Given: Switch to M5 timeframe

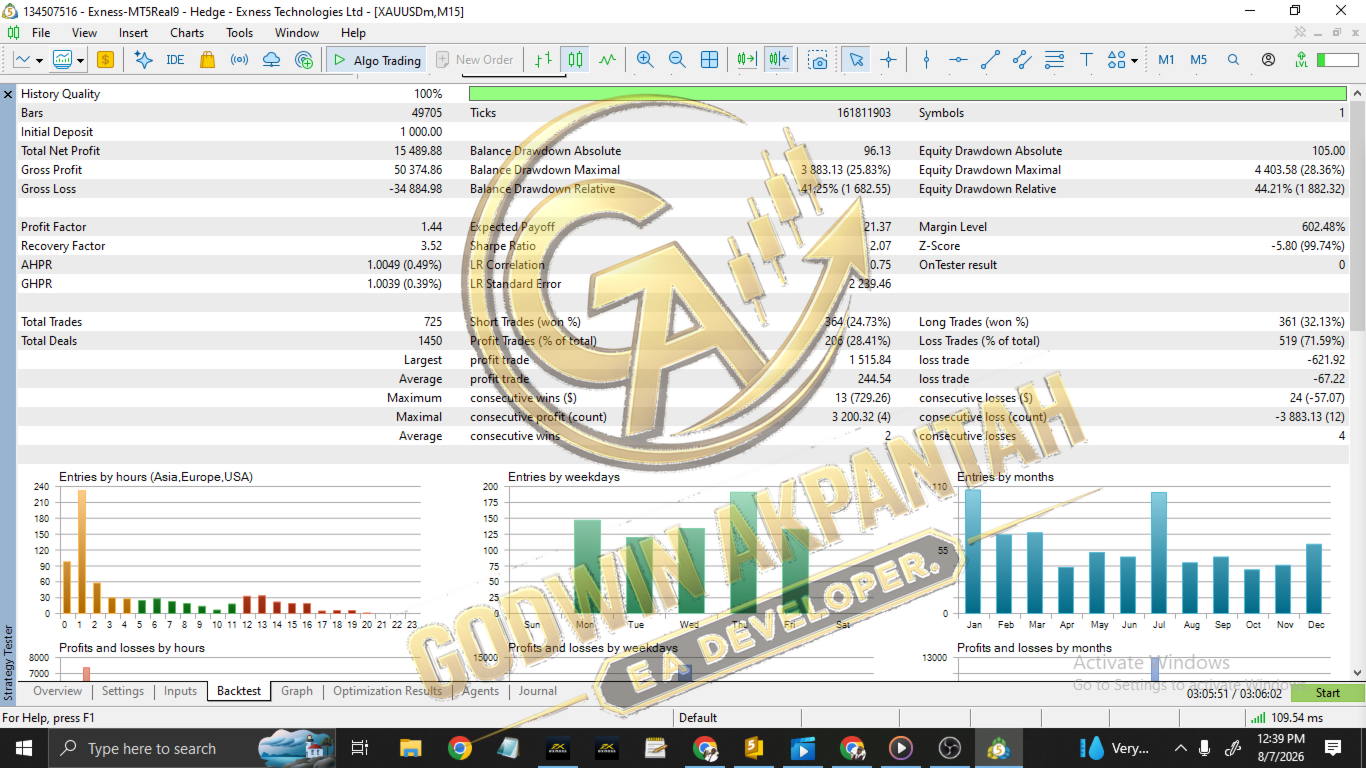Looking at the screenshot, I should (x=1198, y=60).
